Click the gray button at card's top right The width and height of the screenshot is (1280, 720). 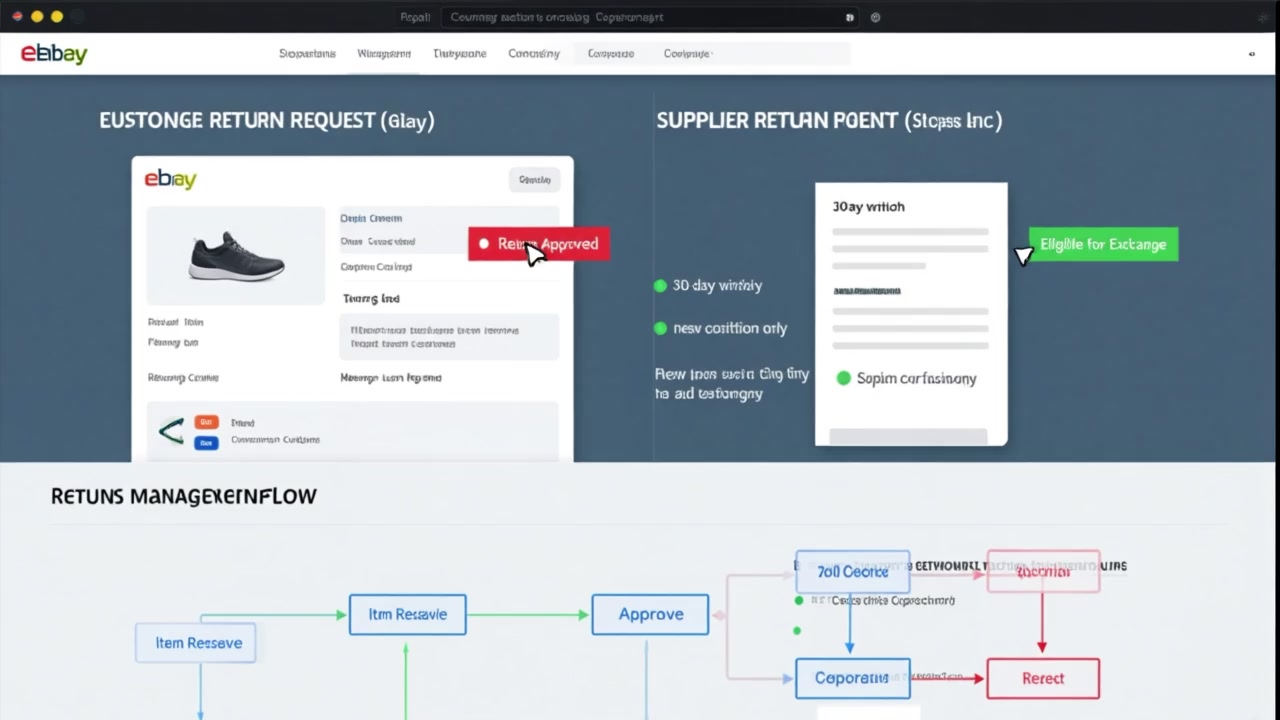[x=534, y=180]
